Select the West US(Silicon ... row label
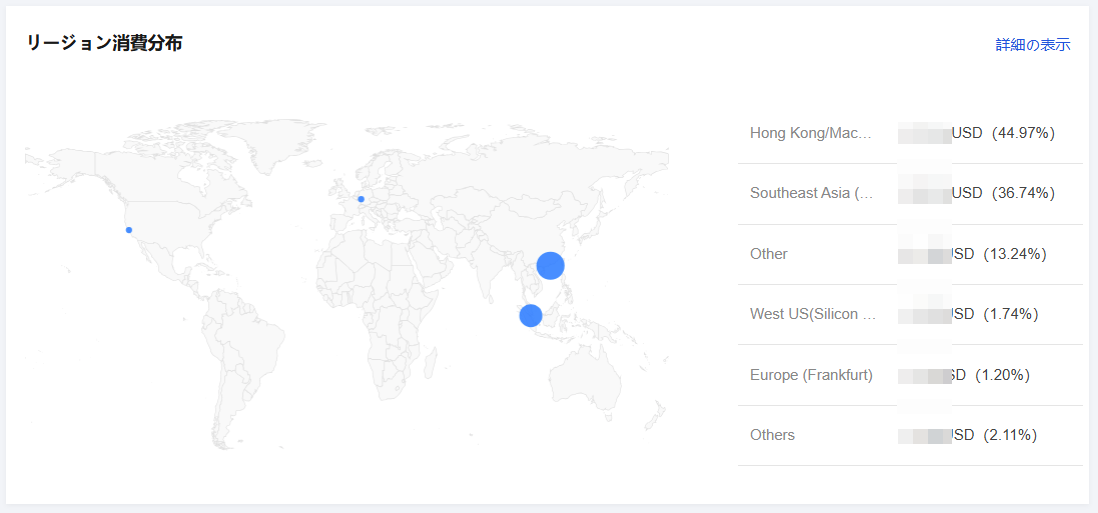 [x=812, y=314]
